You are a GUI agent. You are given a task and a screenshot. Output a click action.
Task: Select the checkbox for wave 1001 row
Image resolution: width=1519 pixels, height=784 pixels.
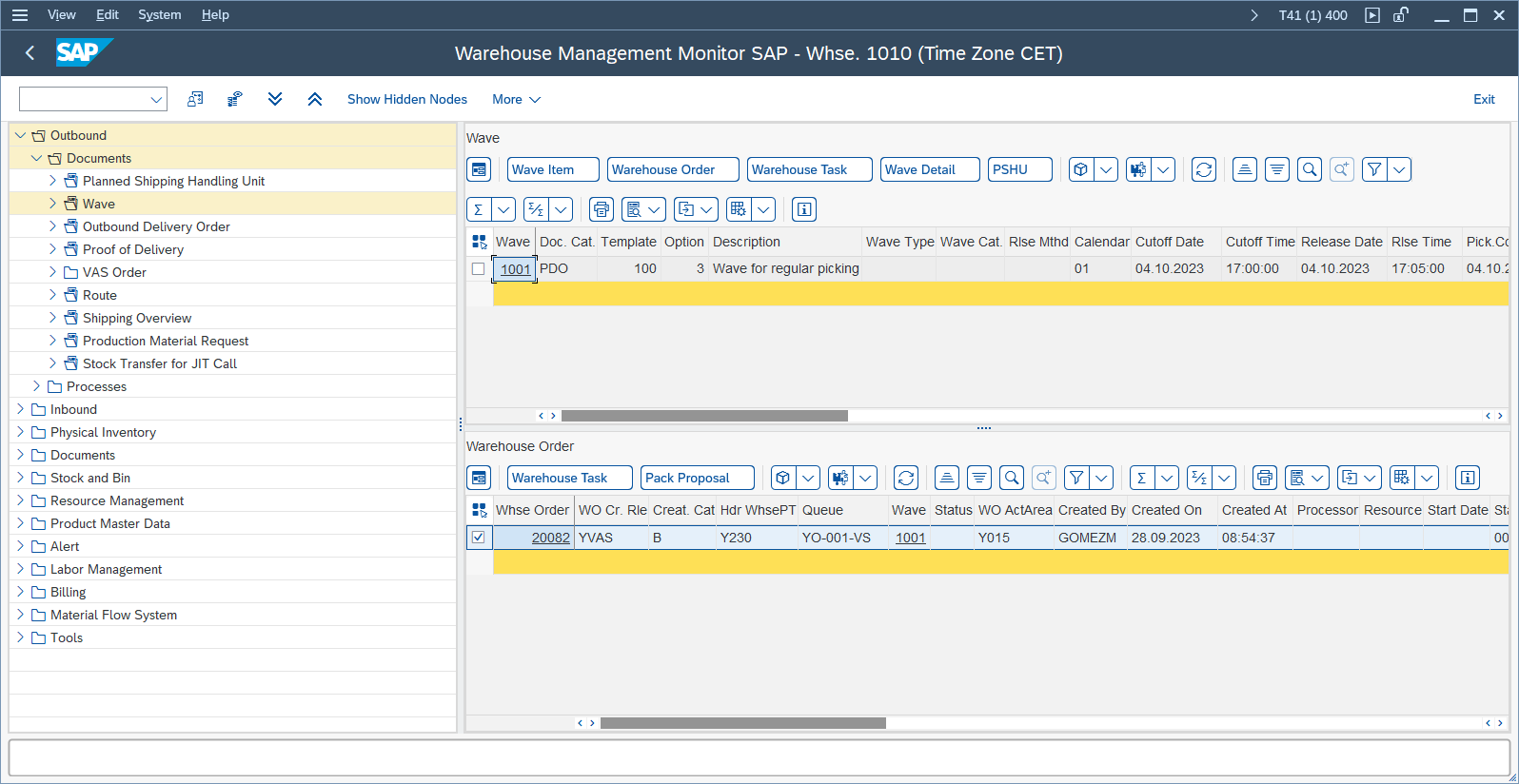coord(479,269)
